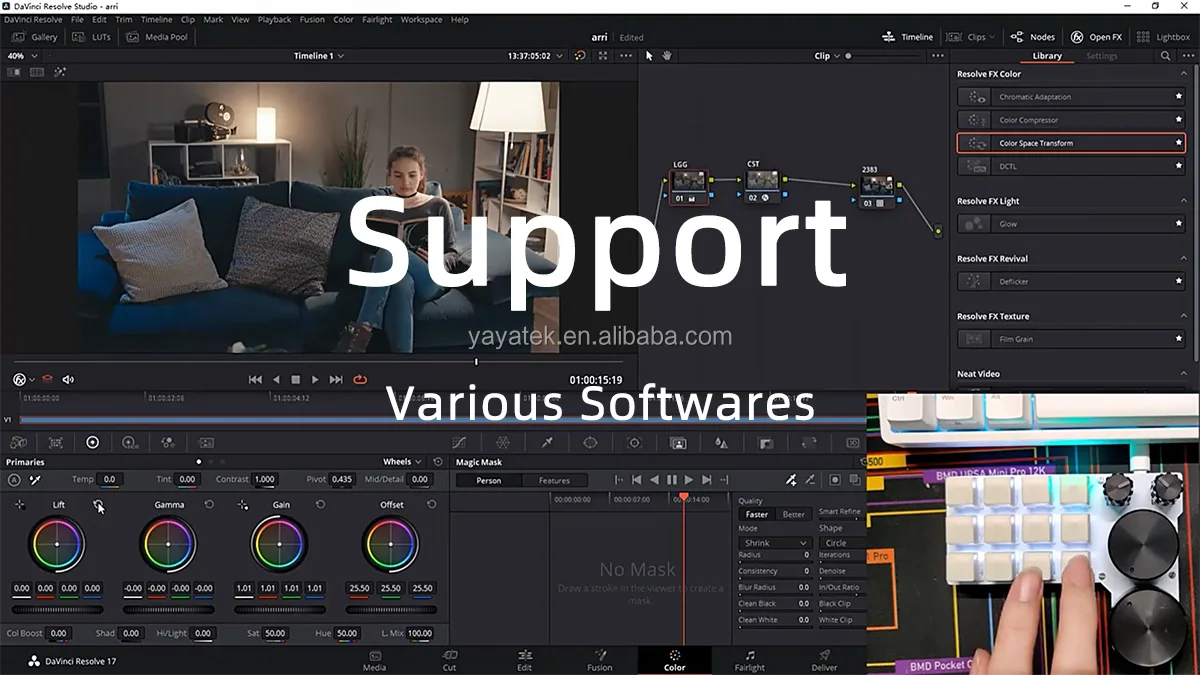Click the search icon in Open FX library
The height and width of the screenshot is (675, 1200).
1165,56
